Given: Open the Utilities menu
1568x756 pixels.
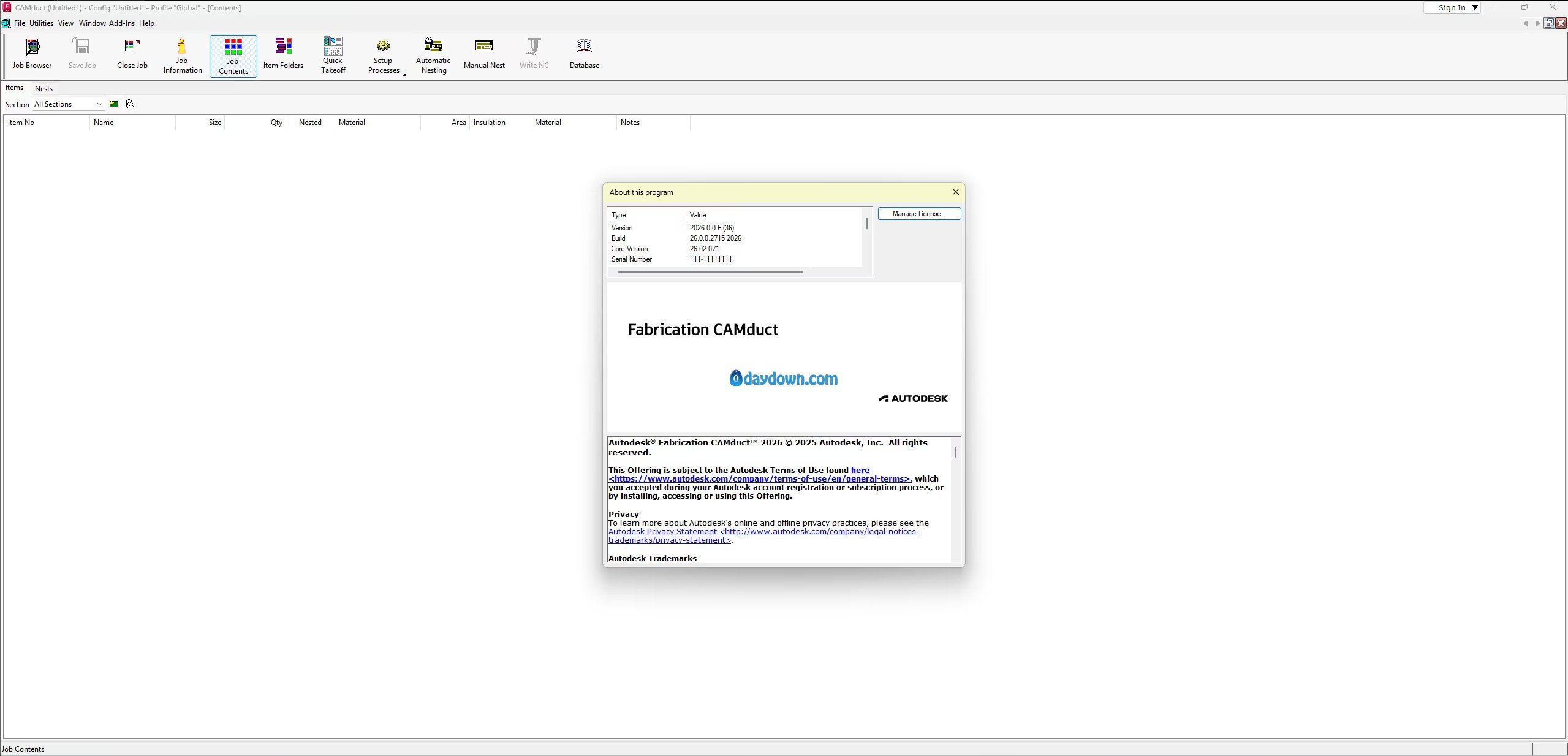Looking at the screenshot, I should (x=41, y=23).
